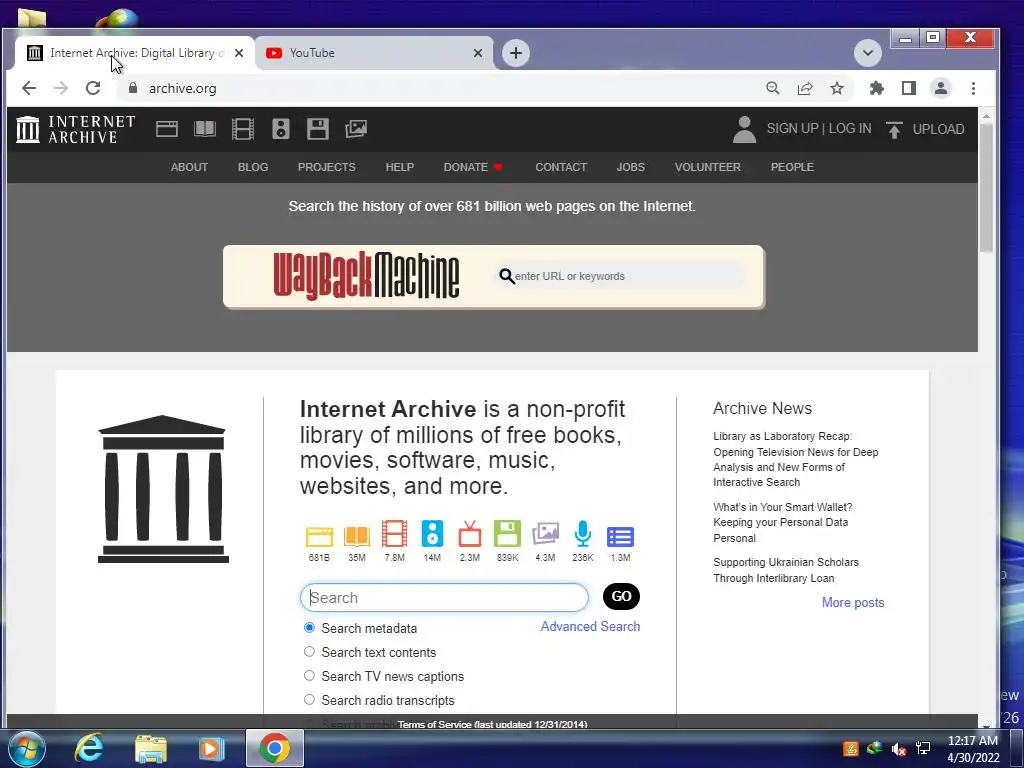Click the UPLOAD link
This screenshot has width=1024, height=768.
tap(938, 129)
